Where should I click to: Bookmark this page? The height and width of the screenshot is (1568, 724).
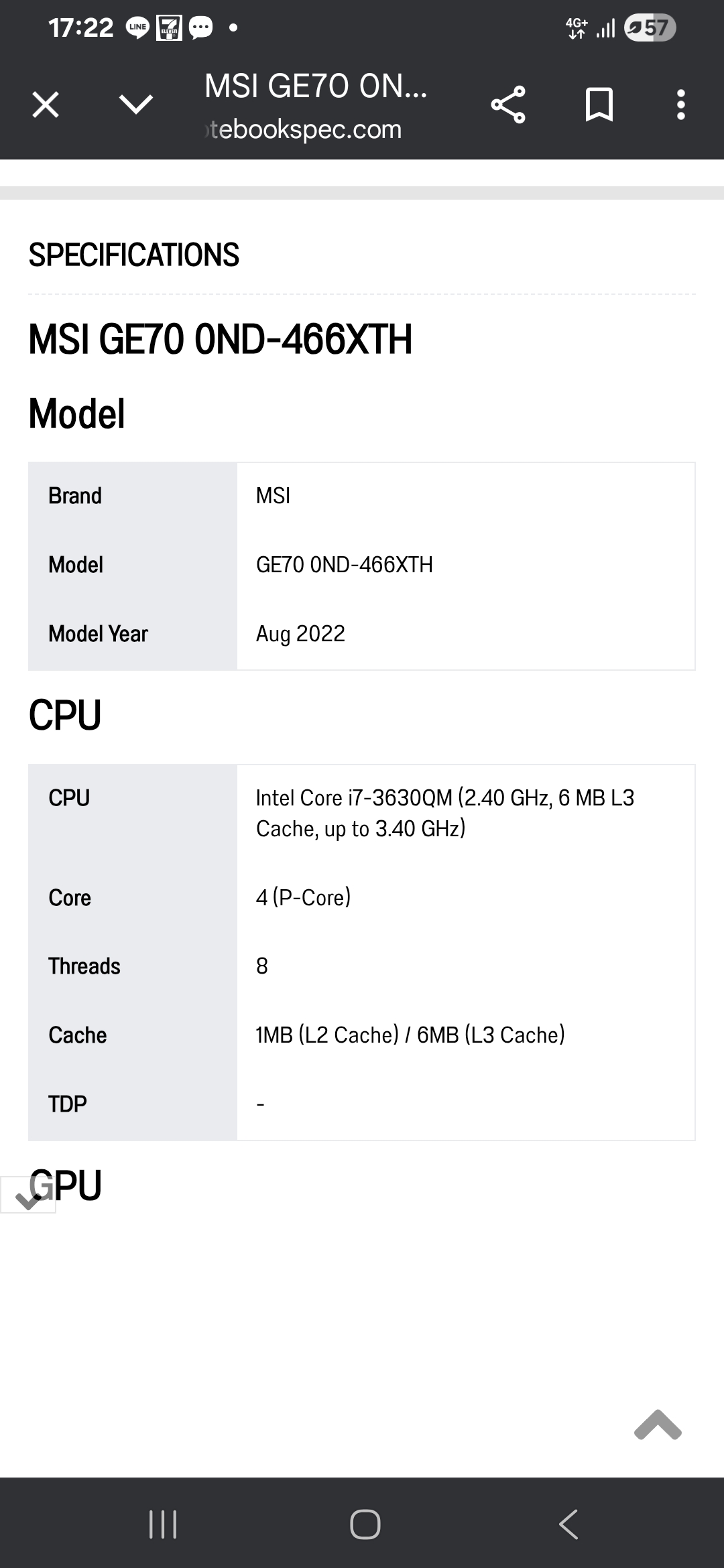599,105
